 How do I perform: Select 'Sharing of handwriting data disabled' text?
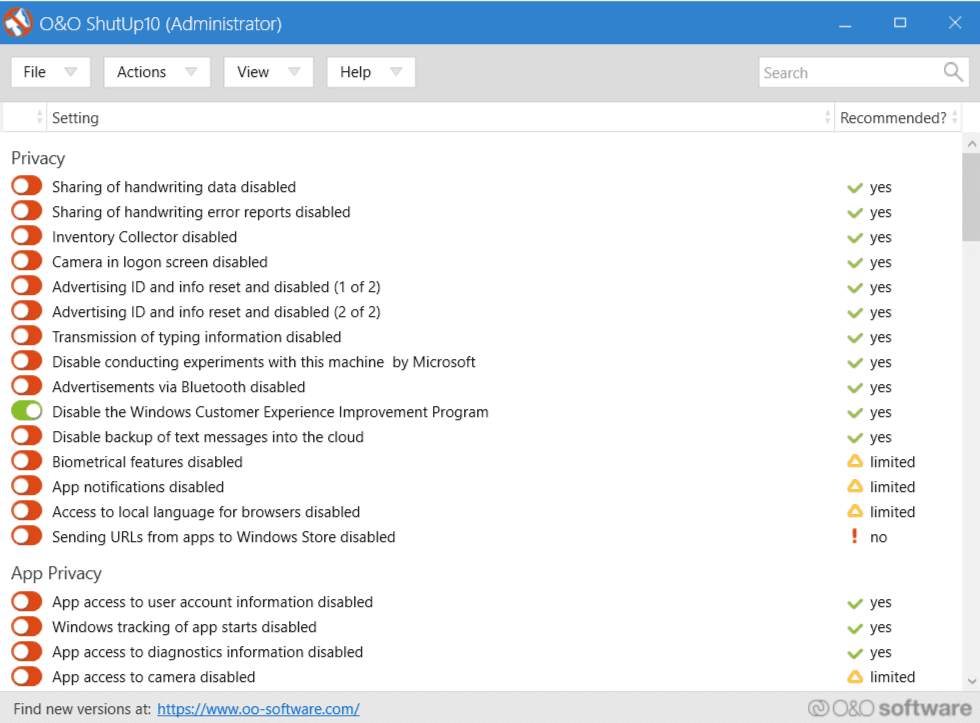click(x=174, y=187)
